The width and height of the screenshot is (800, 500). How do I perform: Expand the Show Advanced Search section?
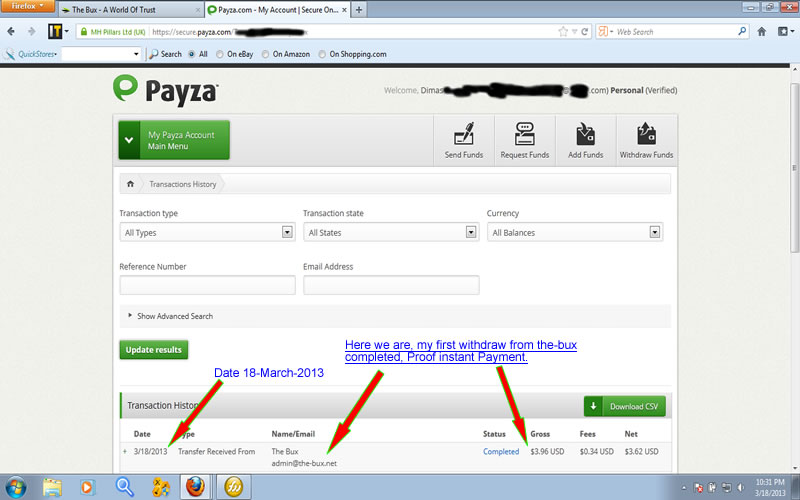click(x=170, y=316)
